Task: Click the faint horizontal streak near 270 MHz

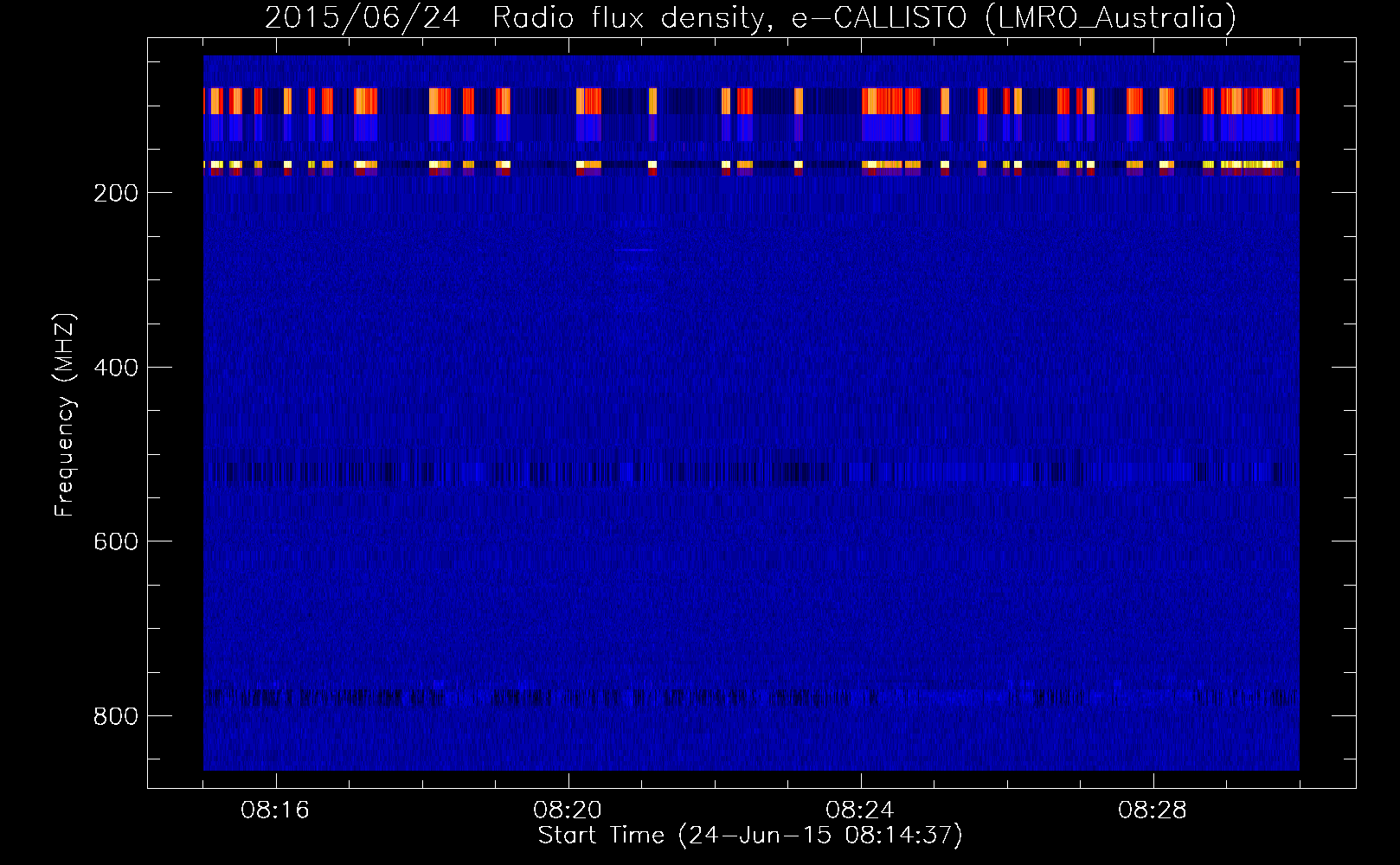Action: point(636,250)
